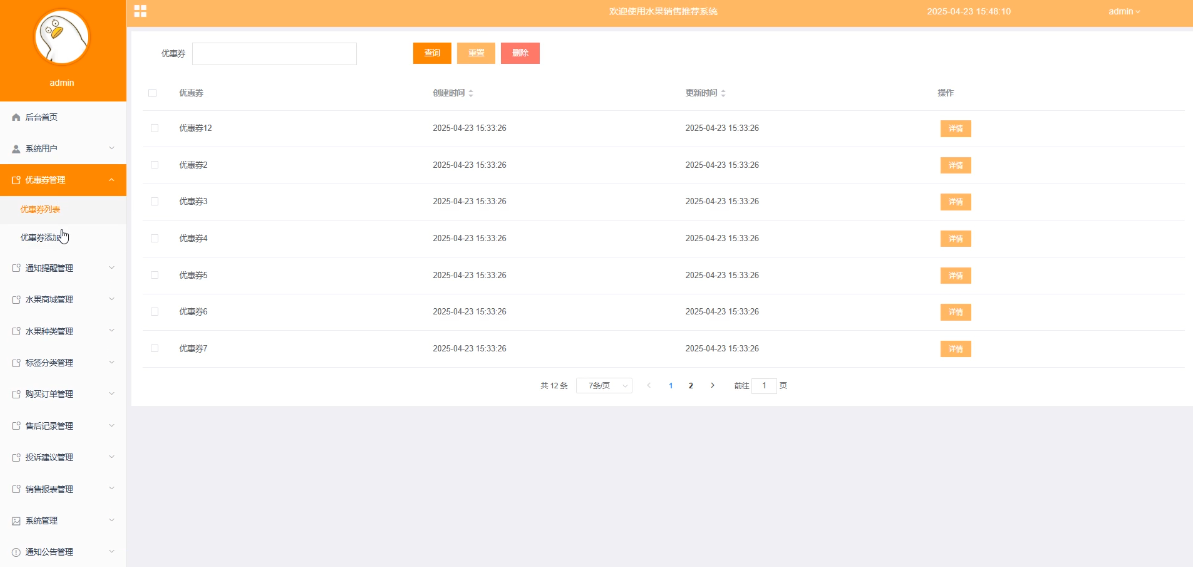Image resolution: width=1193 pixels, height=567 pixels.
Task: Click the icon beside 销售报表管理
Action: (x=16, y=489)
